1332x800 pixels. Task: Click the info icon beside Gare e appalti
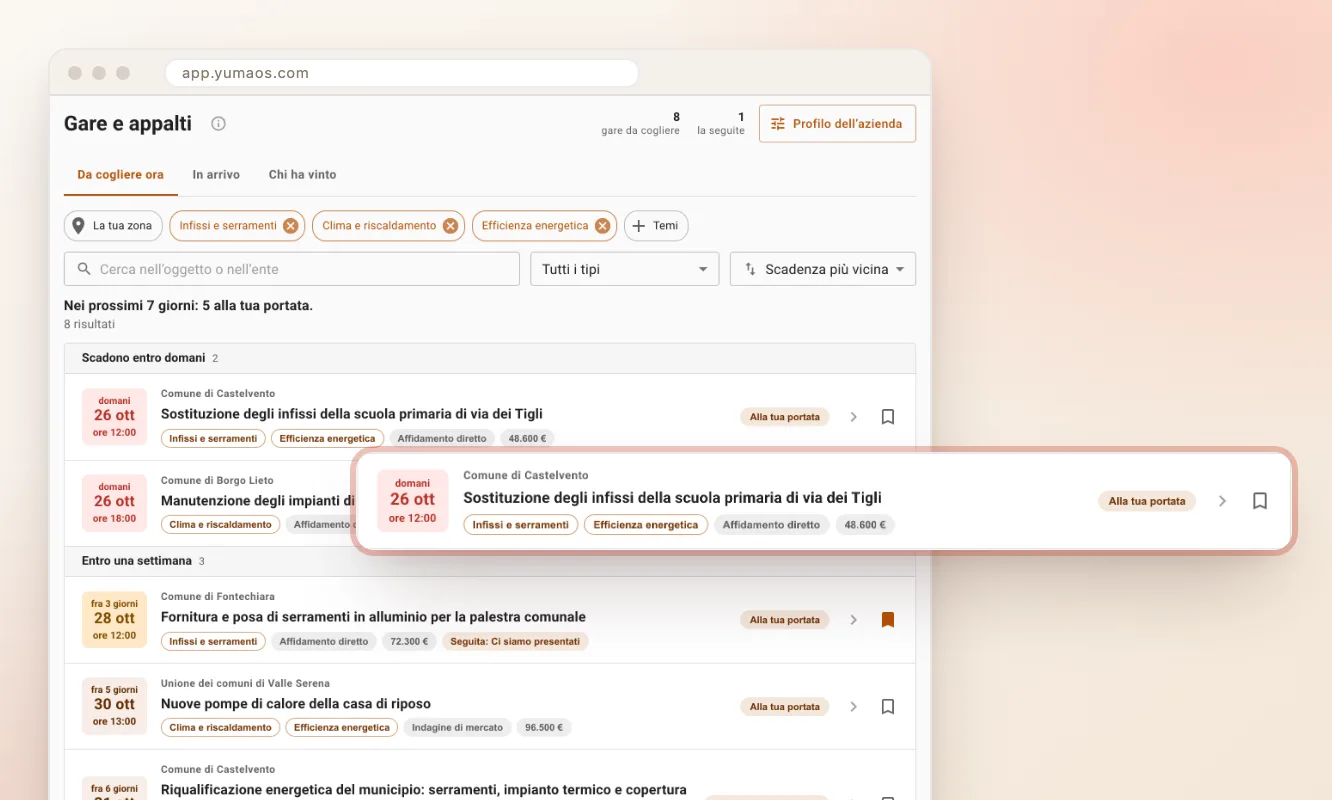(218, 124)
